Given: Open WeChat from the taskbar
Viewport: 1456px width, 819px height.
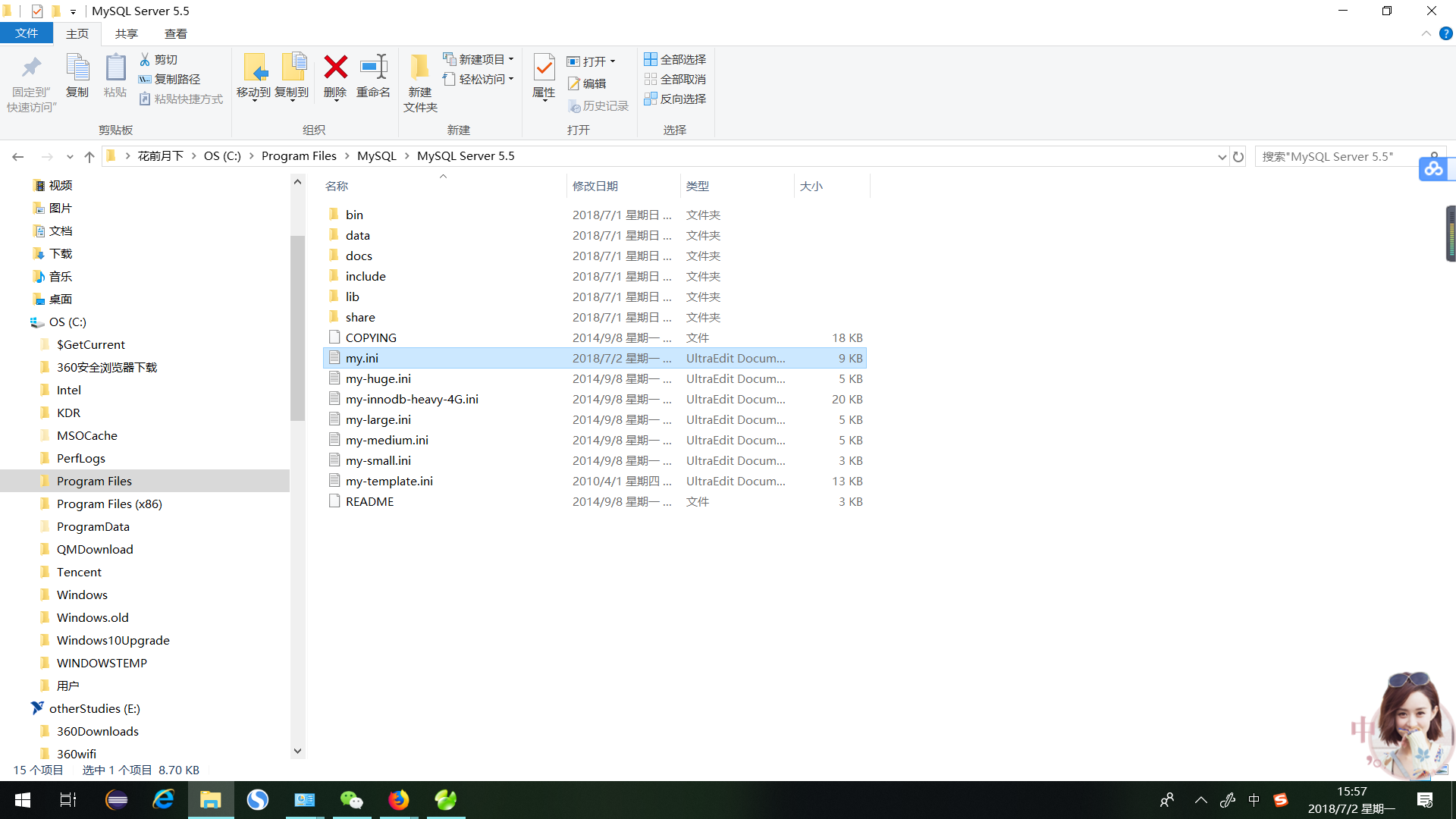Looking at the screenshot, I should coord(352,800).
